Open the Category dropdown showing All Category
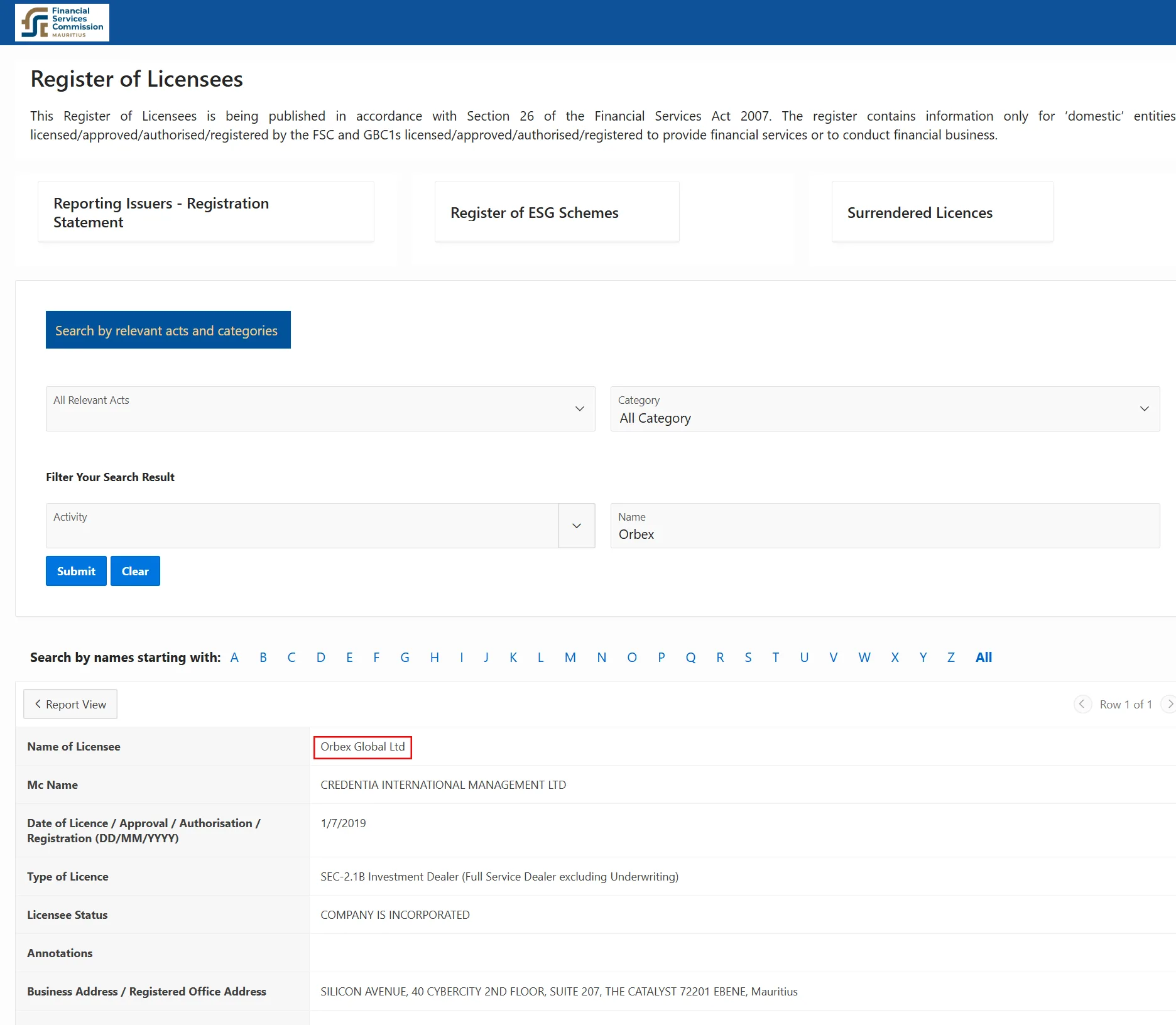Image resolution: width=1176 pixels, height=1025 pixels. point(885,409)
